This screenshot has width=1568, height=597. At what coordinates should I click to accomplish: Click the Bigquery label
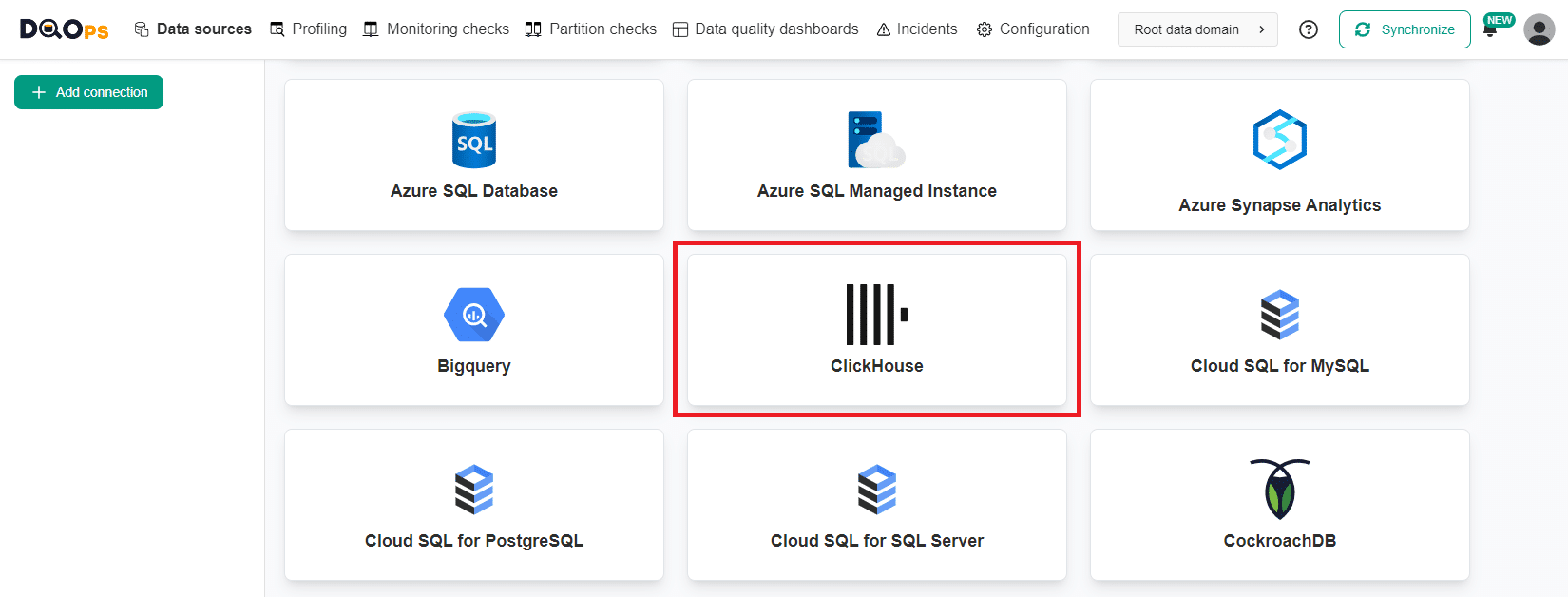point(474,366)
